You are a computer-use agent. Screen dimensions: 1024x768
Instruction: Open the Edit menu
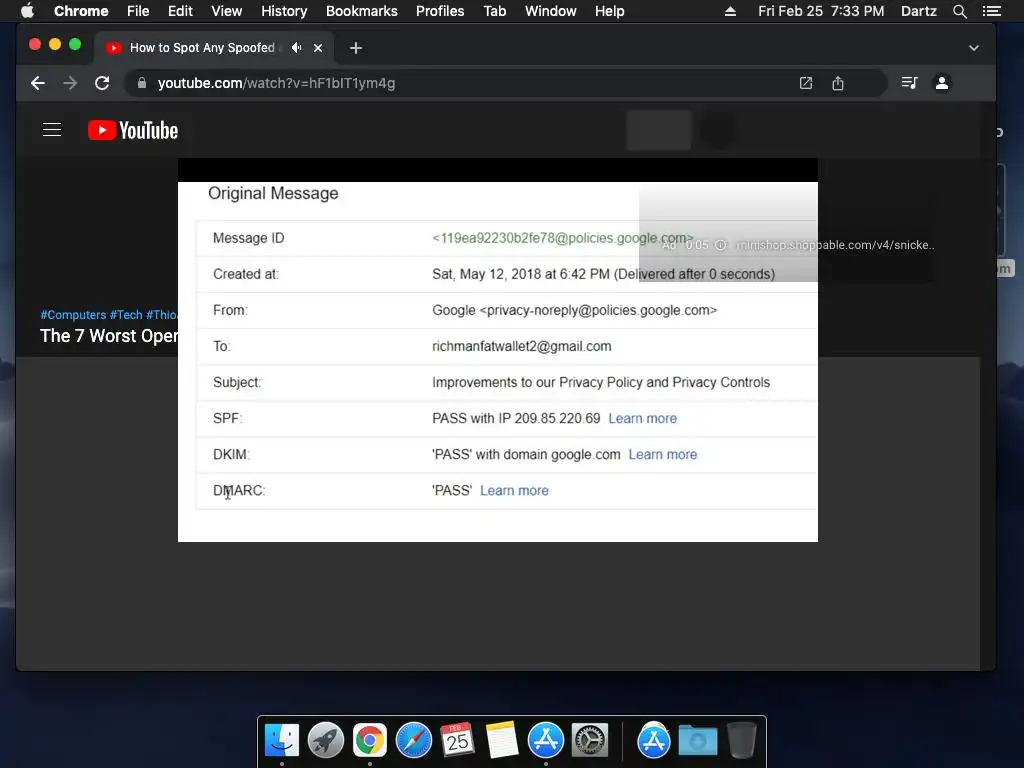coord(180,11)
